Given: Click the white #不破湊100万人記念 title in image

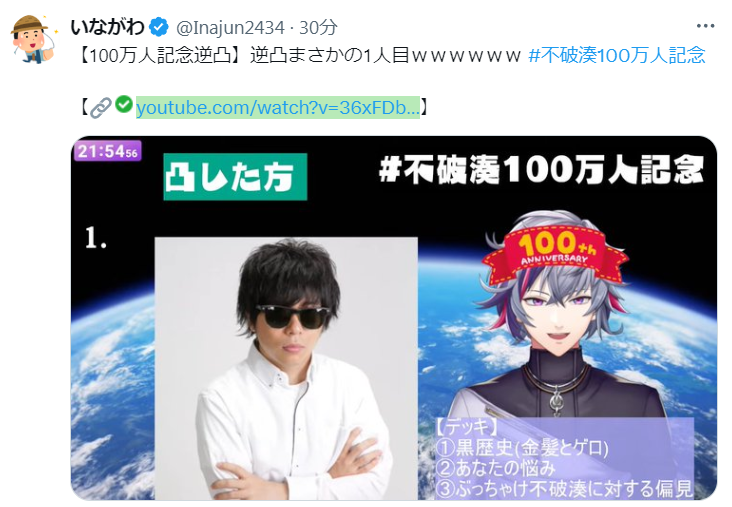Looking at the screenshot, I should [x=542, y=169].
